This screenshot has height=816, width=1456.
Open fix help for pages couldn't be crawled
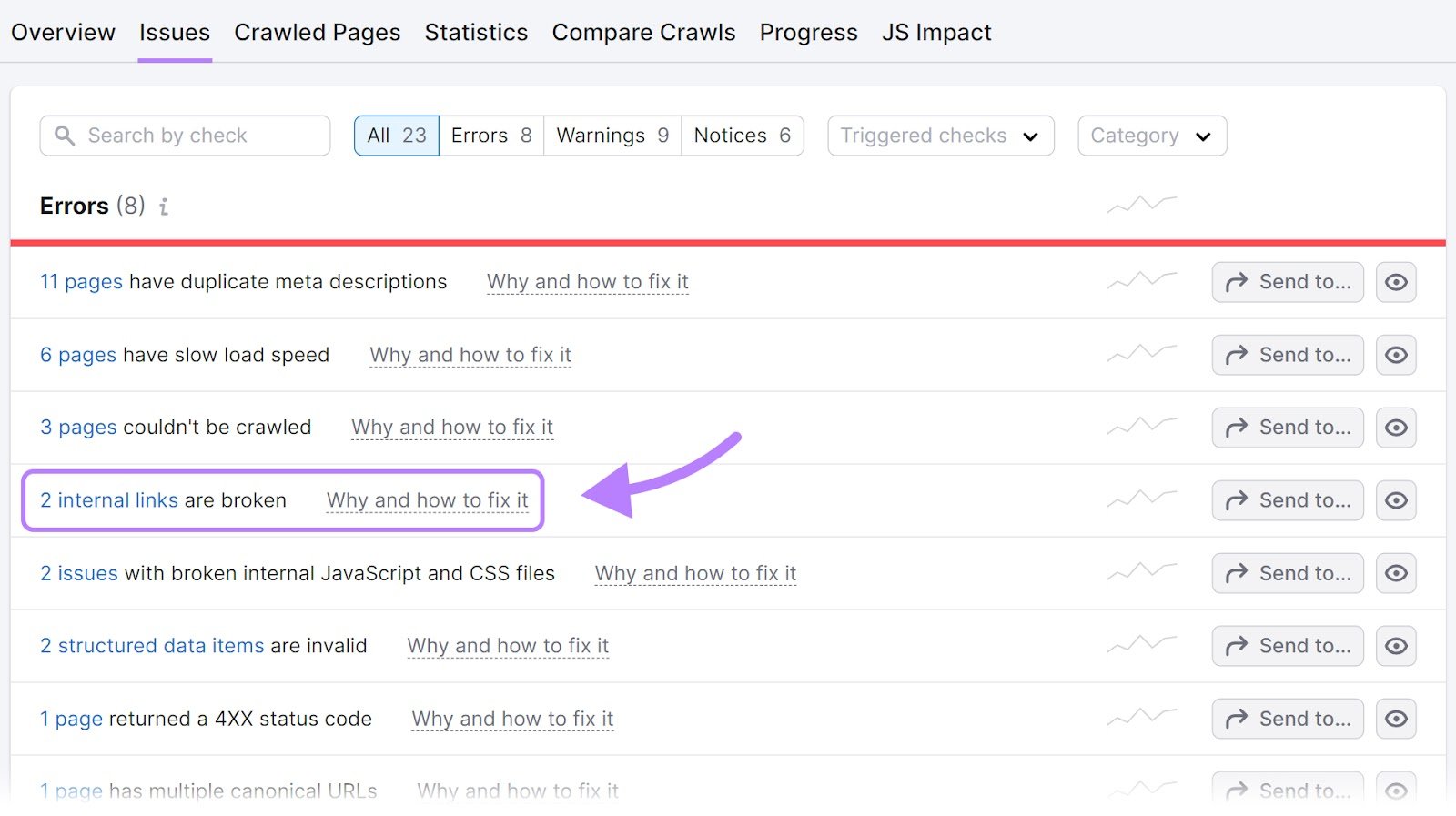[452, 428]
